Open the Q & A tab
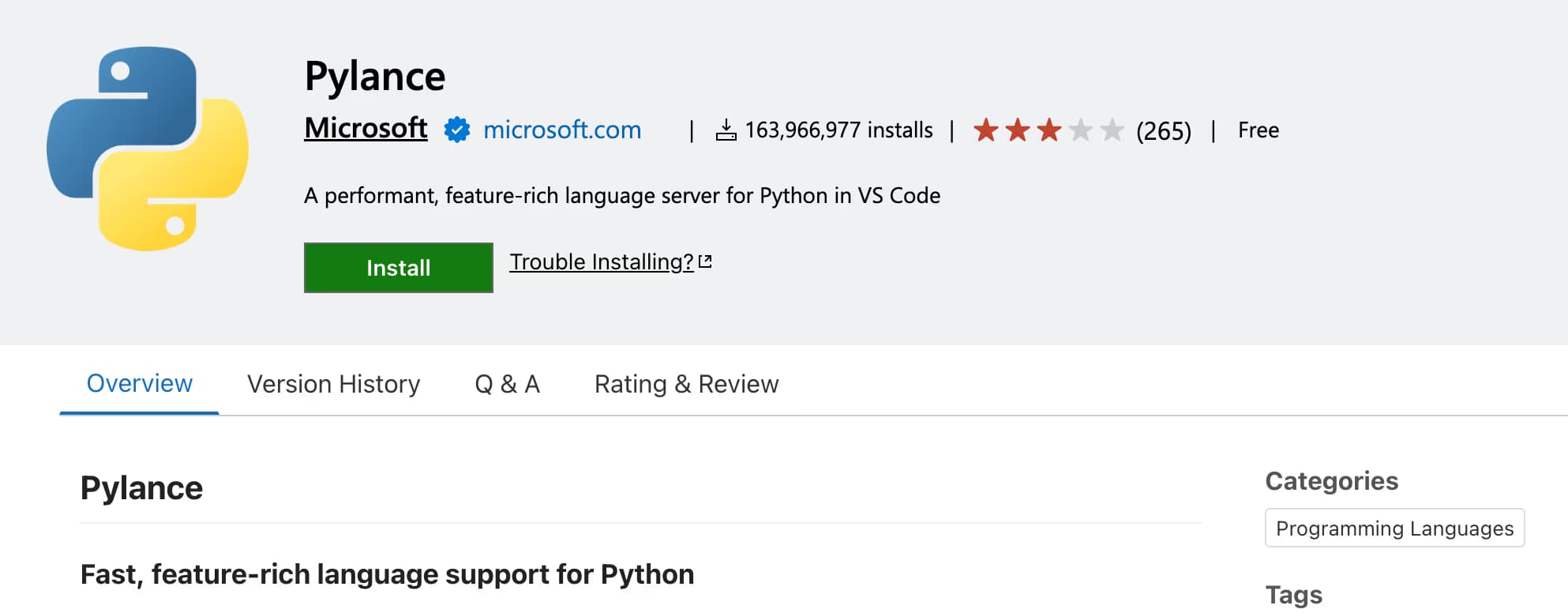The width and height of the screenshot is (1568, 613). (507, 384)
